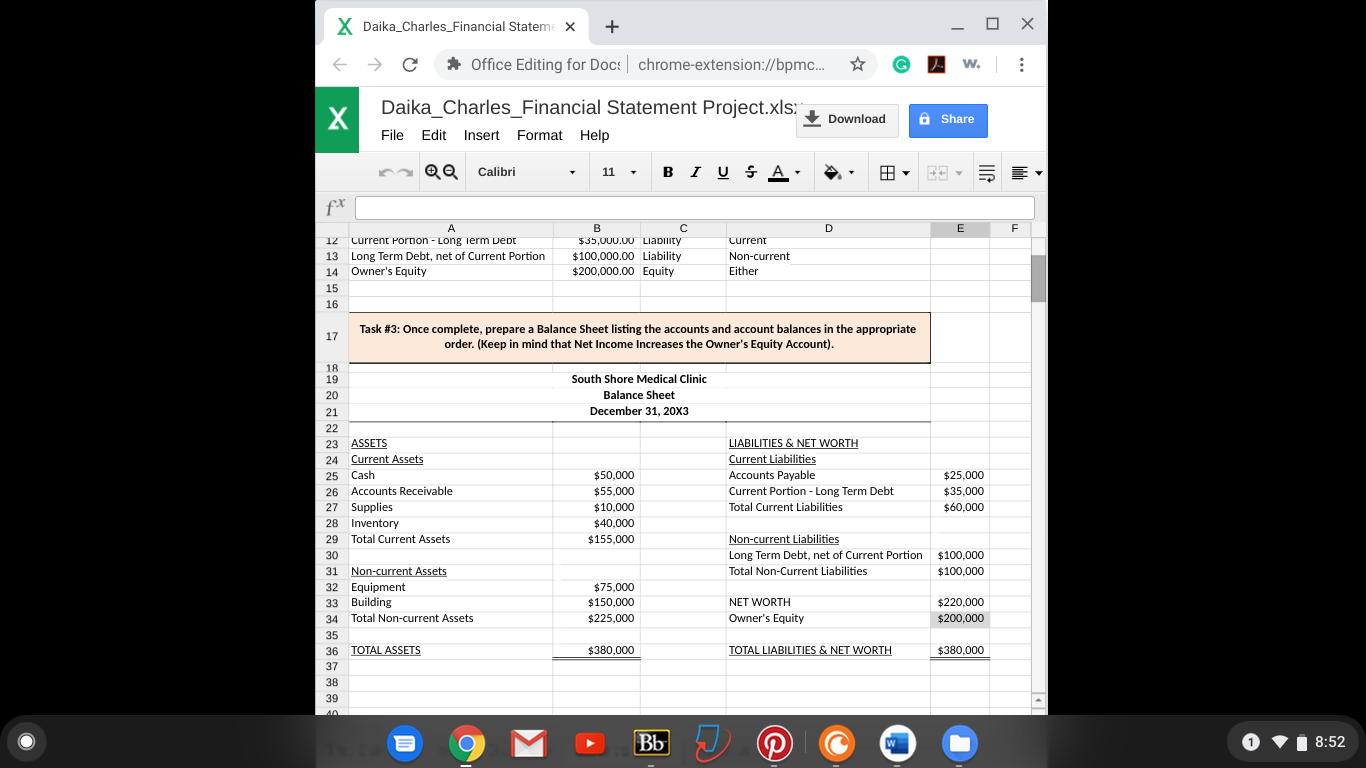Open the horizontal alignment dropdown
Viewport: 1366px width, 768px height.
tap(1023, 171)
